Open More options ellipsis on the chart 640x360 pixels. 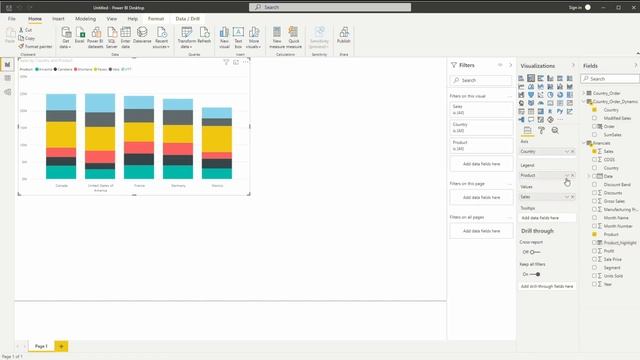click(245, 62)
